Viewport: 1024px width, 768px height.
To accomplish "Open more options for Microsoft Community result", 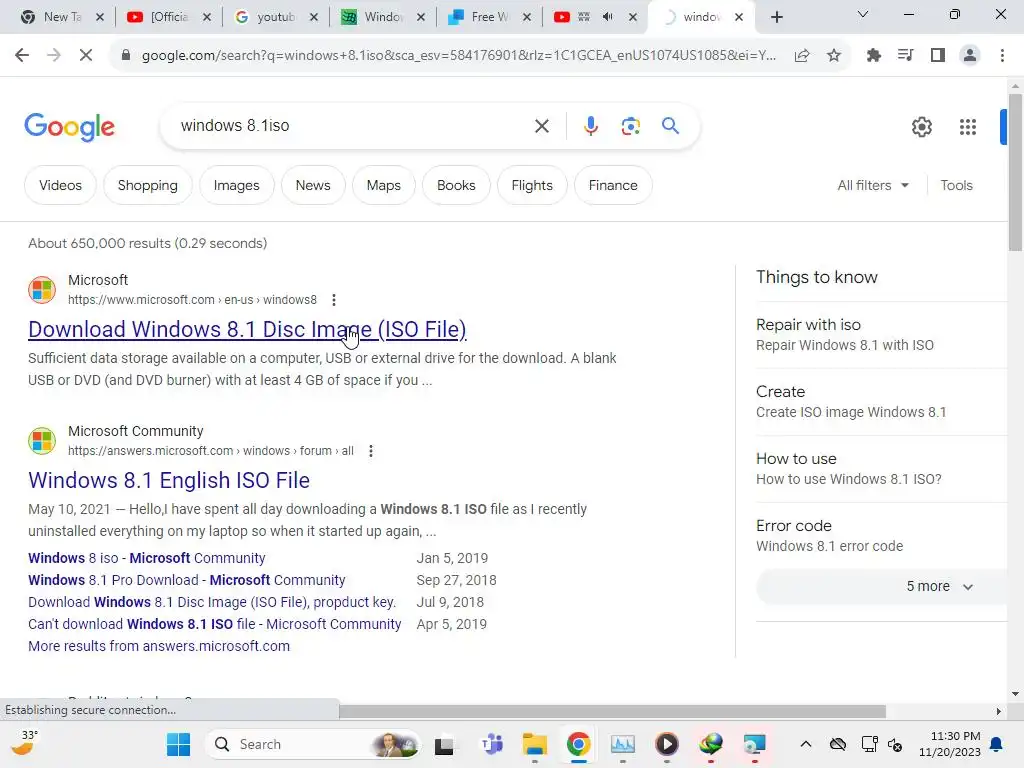I will pyautogui.click(x=371, y=451).
